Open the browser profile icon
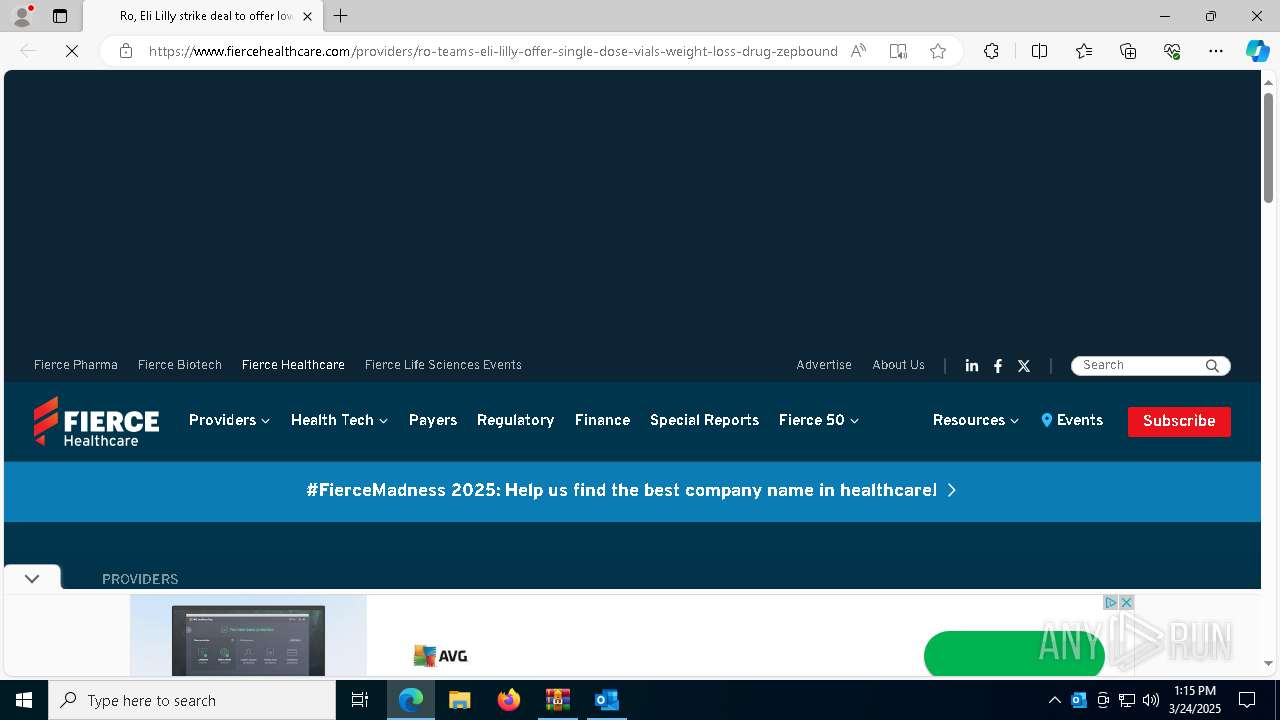Screen dimensions: 1280x720 tap(22, 16)
